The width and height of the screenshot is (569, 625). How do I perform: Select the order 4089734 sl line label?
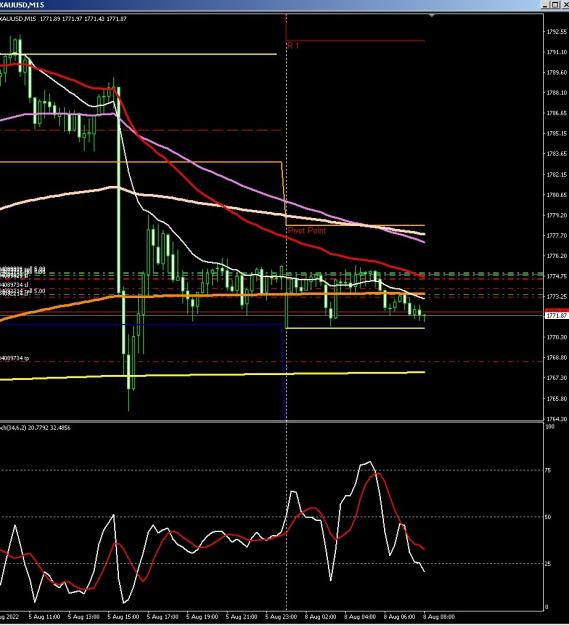tap(14, 285)
